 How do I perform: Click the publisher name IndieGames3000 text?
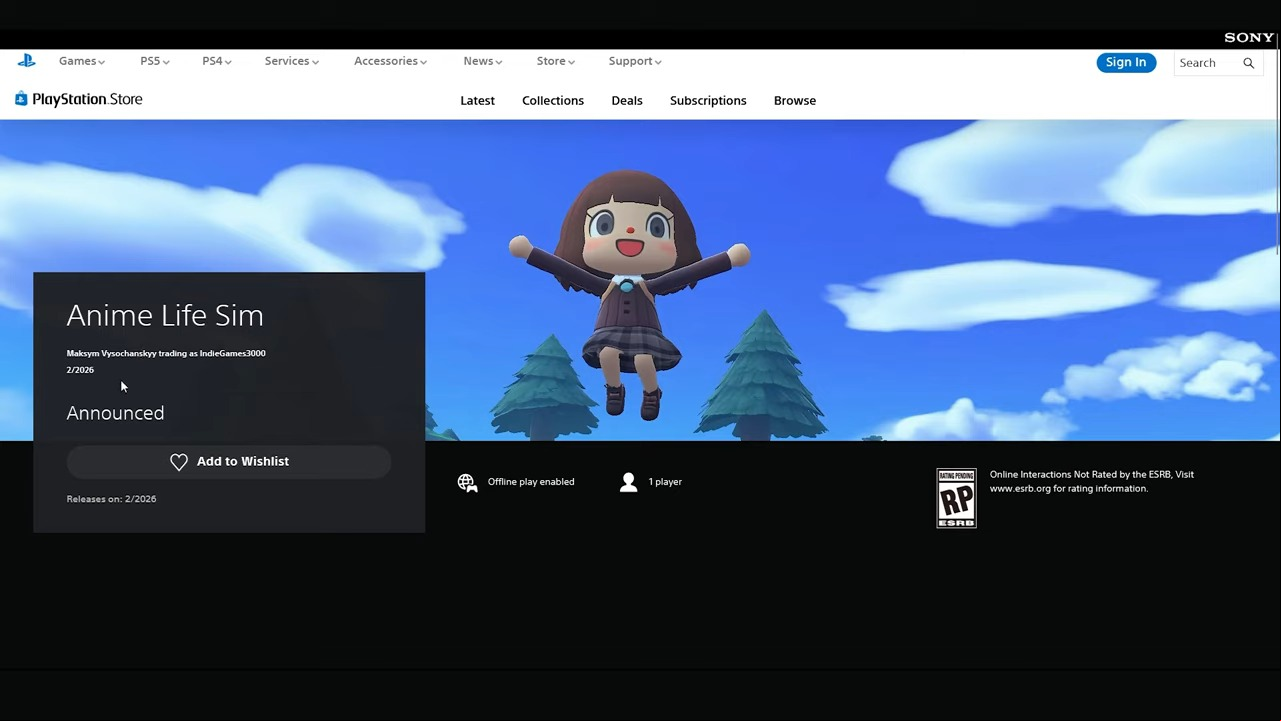pyautogui.click(x=166, y=353)
